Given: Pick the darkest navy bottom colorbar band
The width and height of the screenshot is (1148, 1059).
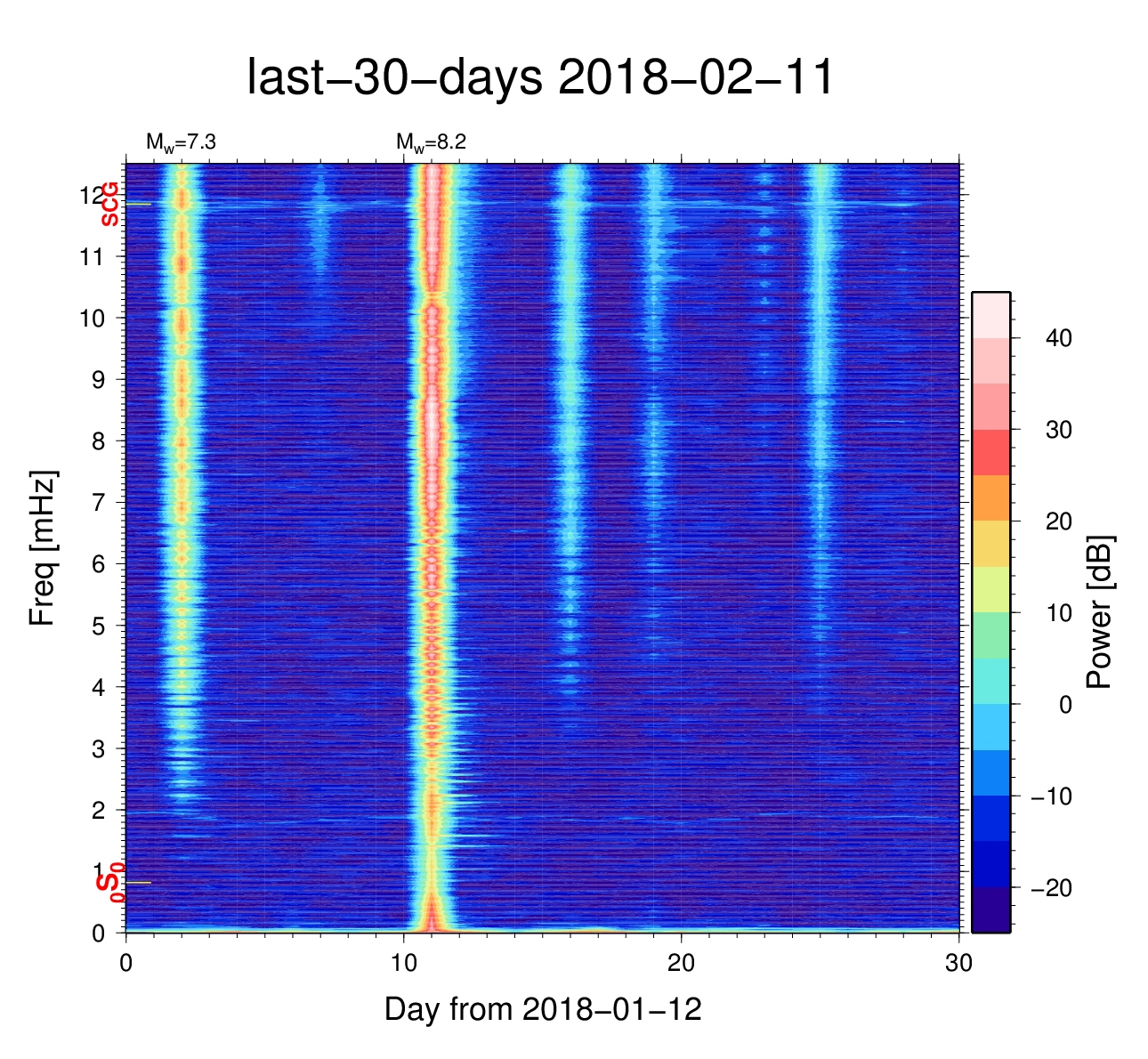Looking at the screenshot, I should (x=990, y=909).
